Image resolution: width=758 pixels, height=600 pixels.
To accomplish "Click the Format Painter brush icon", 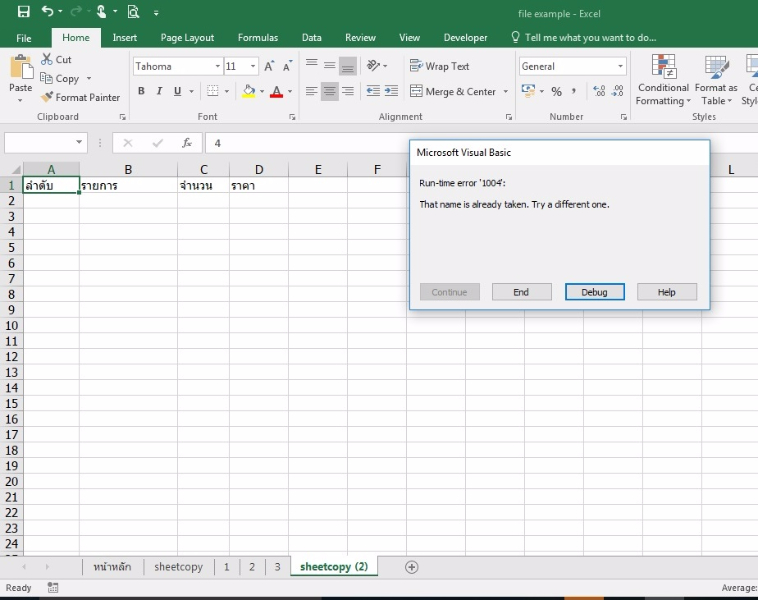I will (47, 97).
